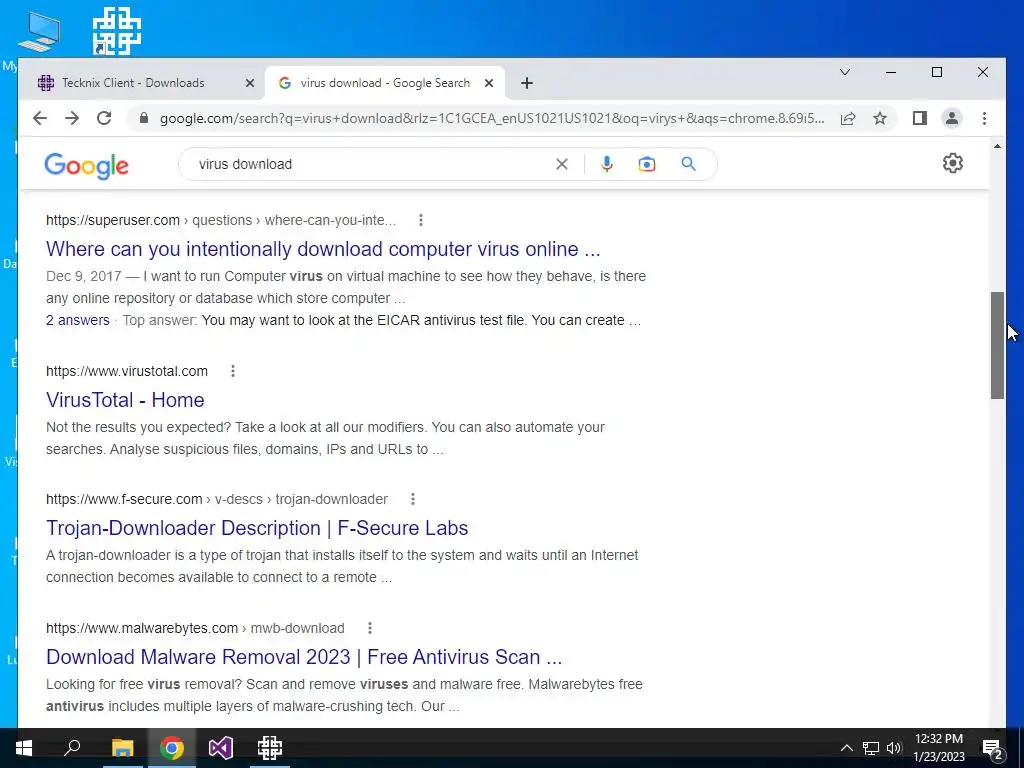Close the Tecknix Client Downloads tab
Image resolution: width=1024 pixels, height=768 pixels.
(249, 83)
